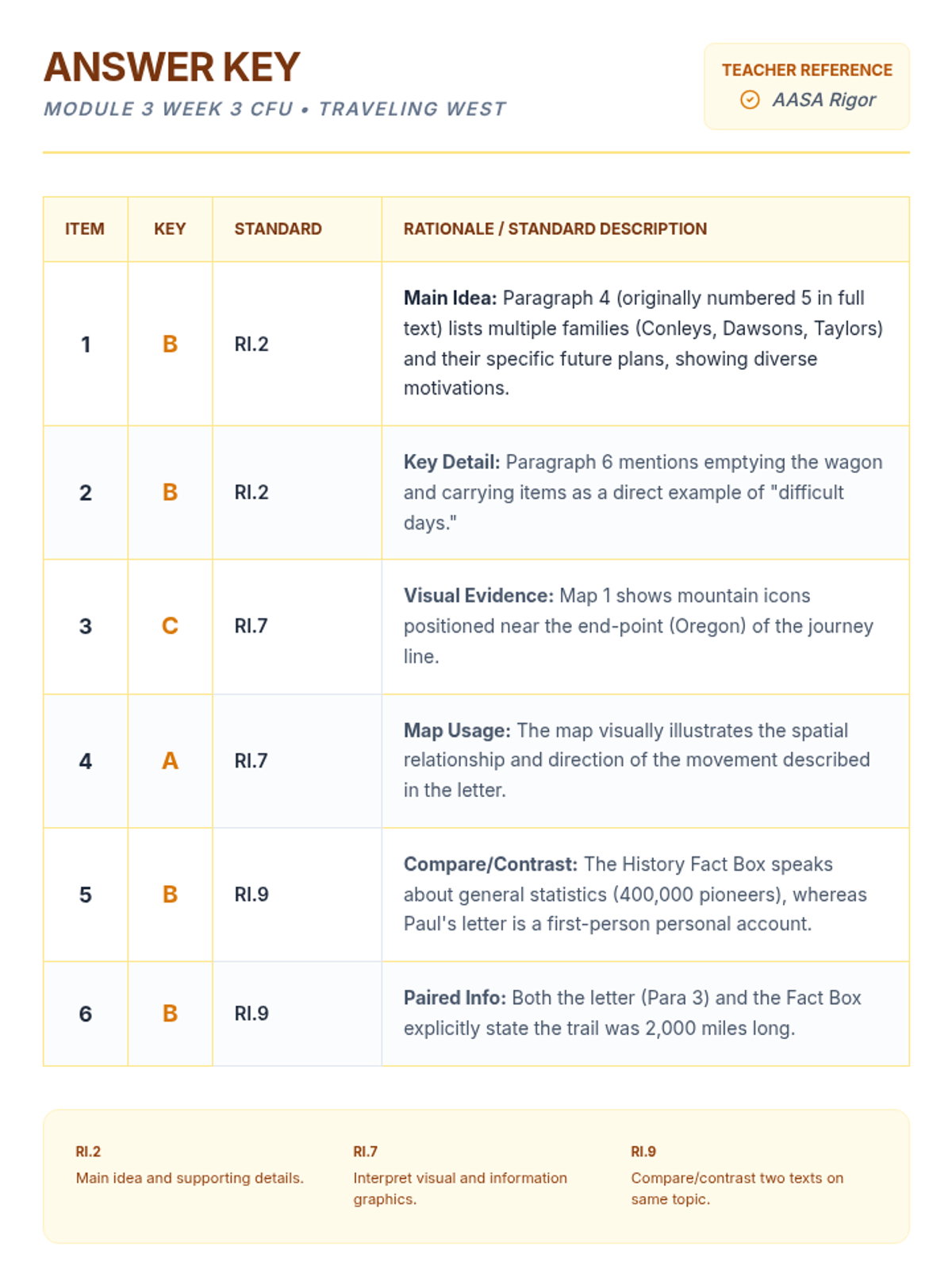This screenshot has width=952, height=1270.
Task: Select the STANDARD column header
Action: click(x=278, y=229)
